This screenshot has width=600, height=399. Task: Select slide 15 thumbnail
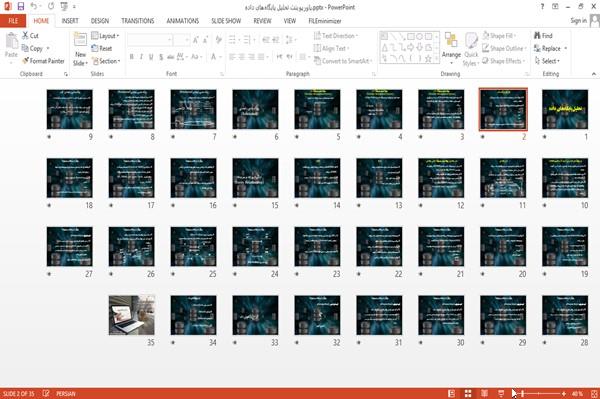click(x=255, y=178)
